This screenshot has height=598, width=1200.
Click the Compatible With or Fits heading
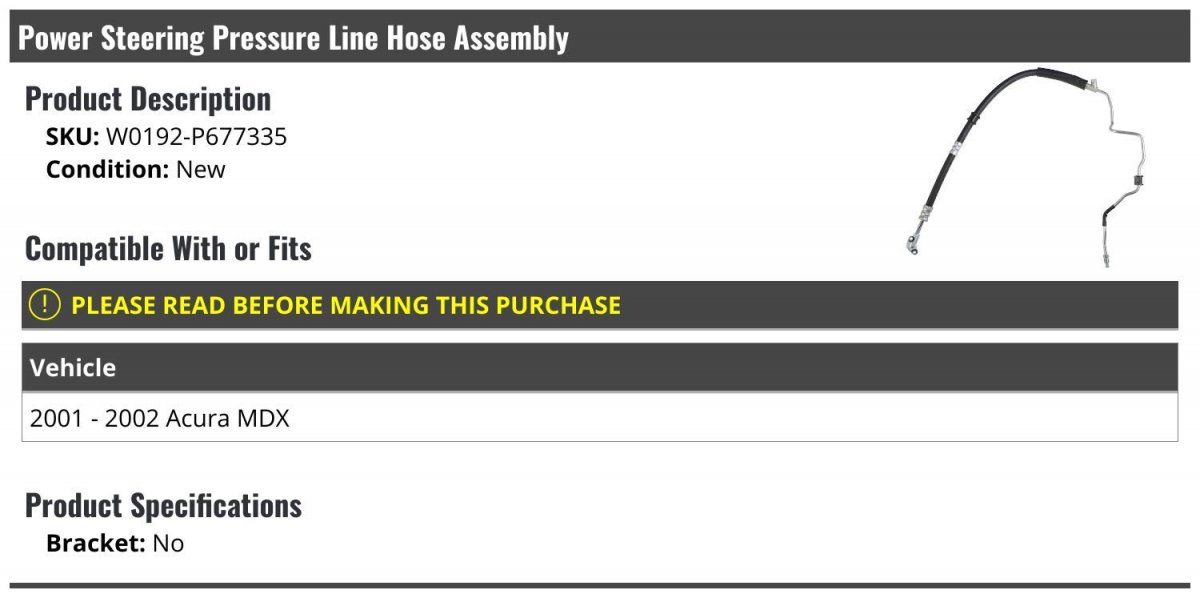click(168, 248)
